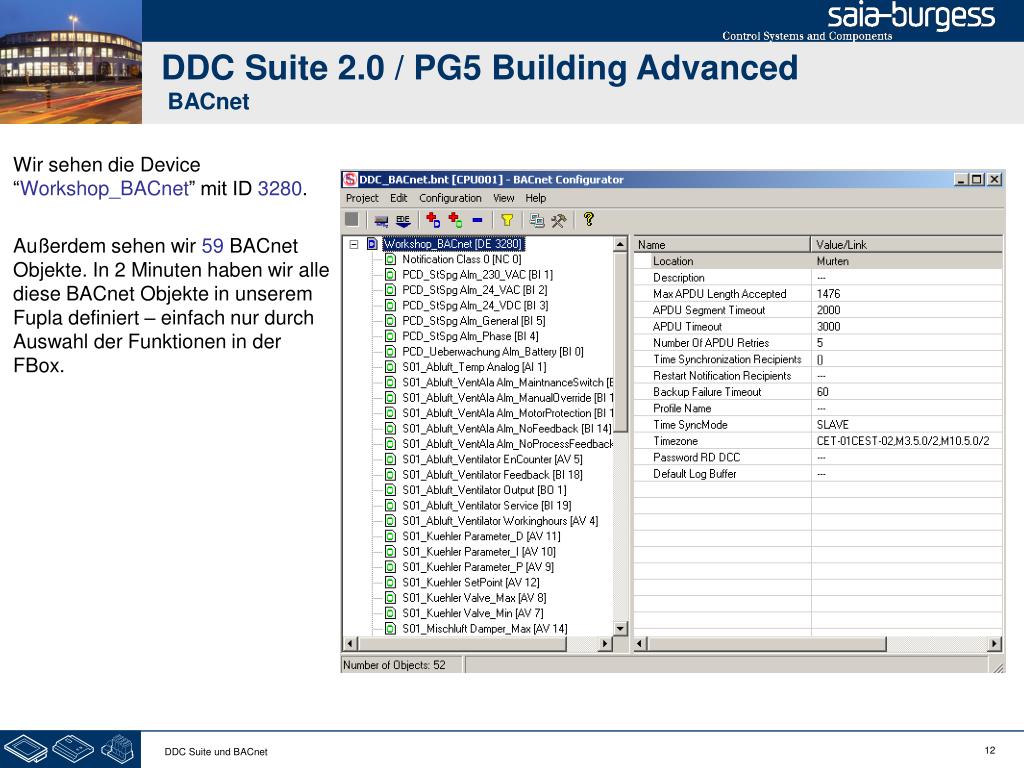Click icon beside PCD_Ueberwachung Alm_Battery

pos(390,351)
